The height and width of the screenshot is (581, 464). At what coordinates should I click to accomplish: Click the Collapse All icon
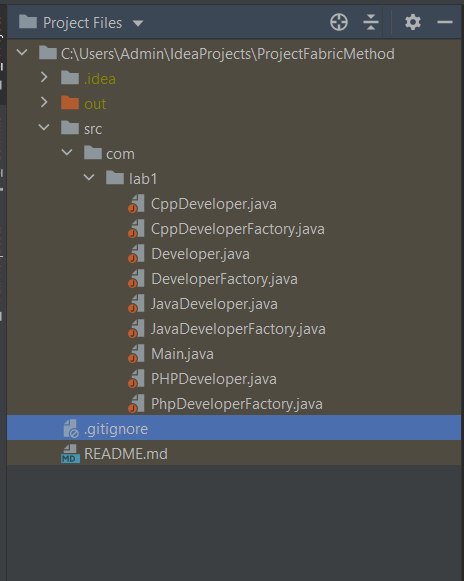[x=371, y=22]
